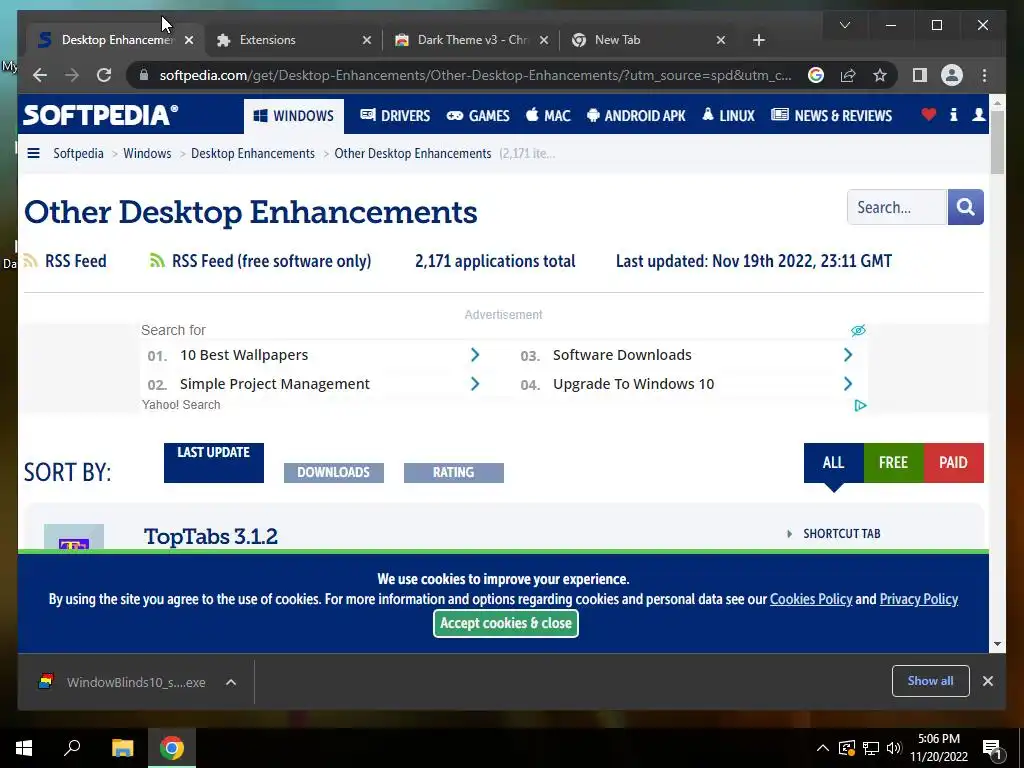1024x768 pixels.
Task: Open ad arrow for Simple Project Management
Action: (475, 384)
